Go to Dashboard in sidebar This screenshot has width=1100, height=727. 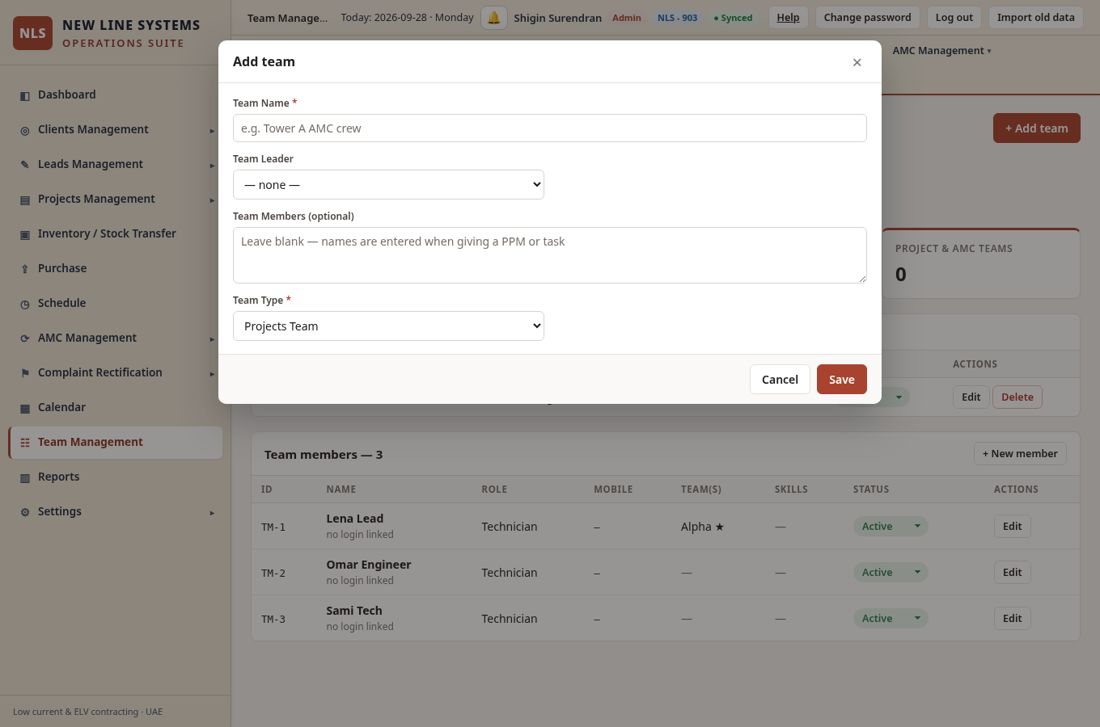click(115, 95)
